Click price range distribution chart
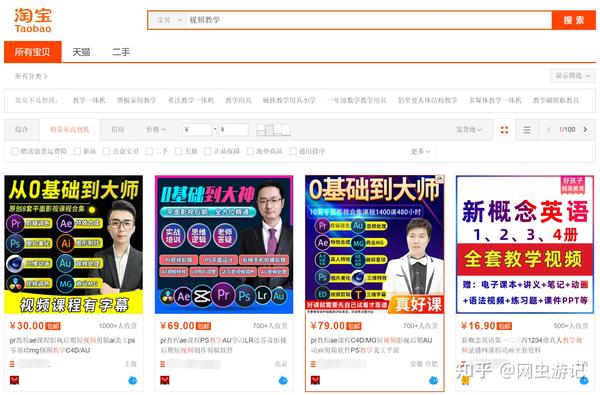 (x=273, y=130)
